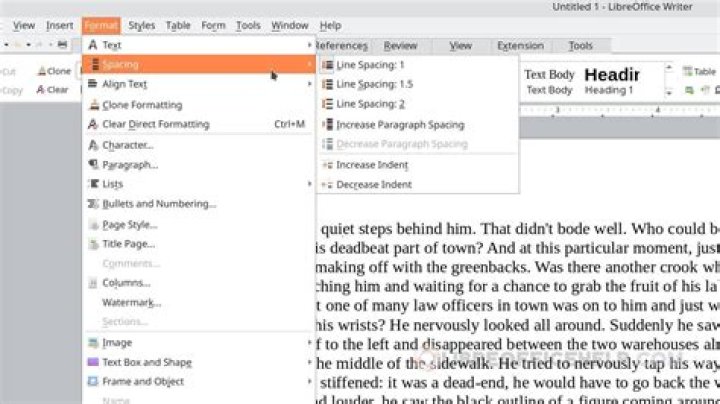
Task: Open the Character... dialog
Action: (x=199, y=145)
